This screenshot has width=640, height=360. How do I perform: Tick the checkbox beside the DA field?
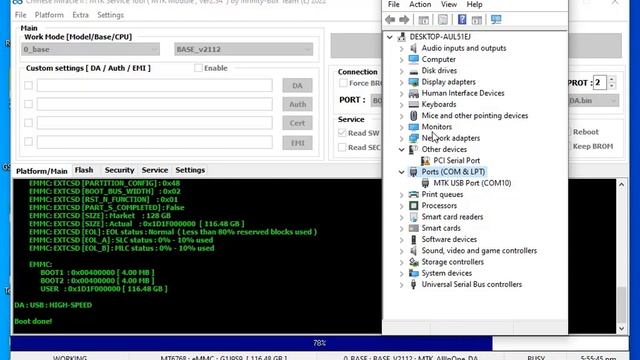tap(28, 85)
